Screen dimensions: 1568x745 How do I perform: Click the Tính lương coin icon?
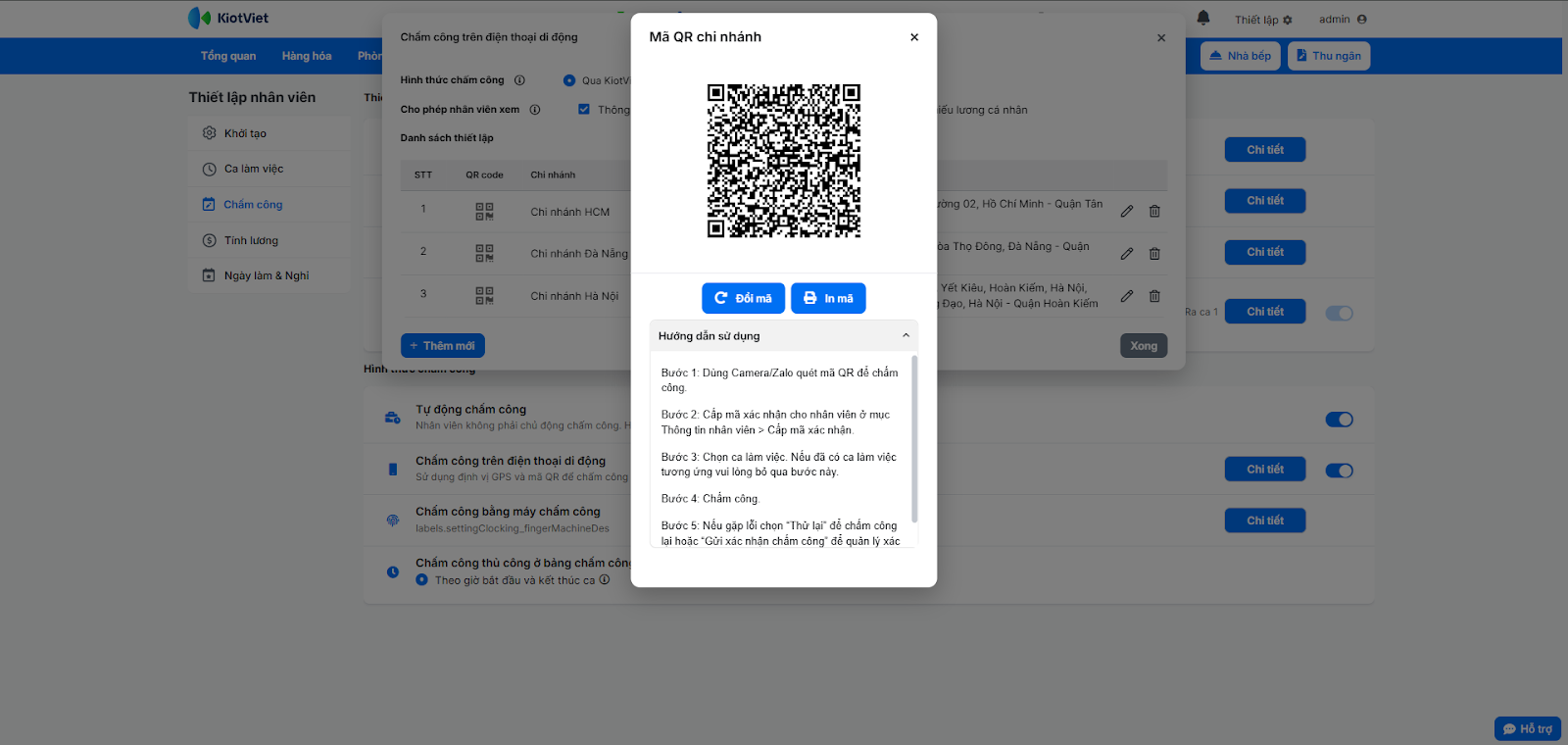tap(209, 240)
